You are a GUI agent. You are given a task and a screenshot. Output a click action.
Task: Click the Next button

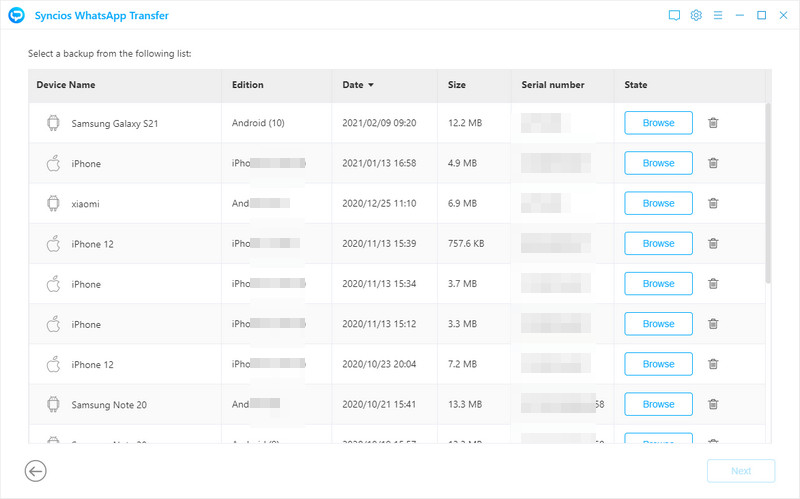(x=741, y=471)
